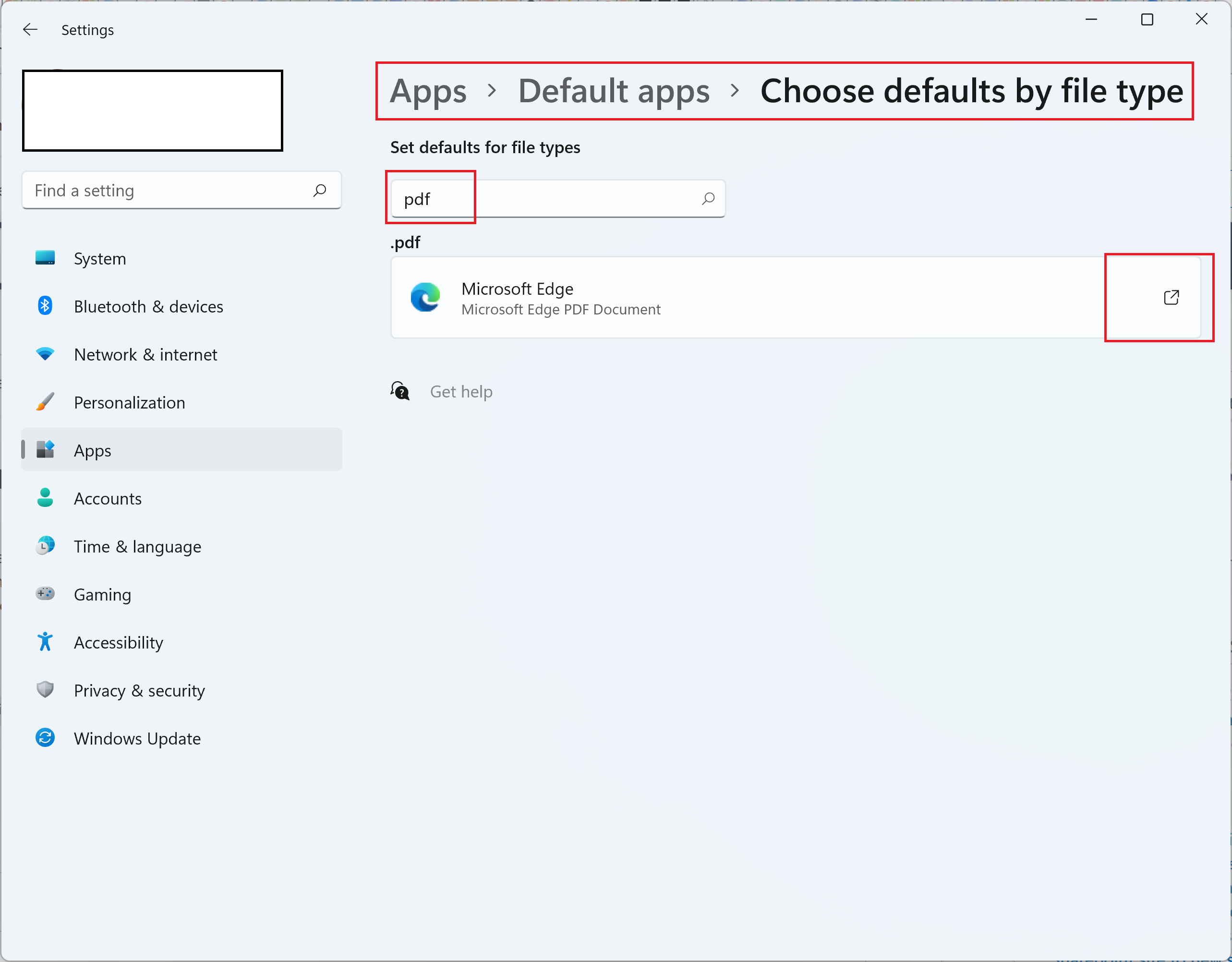Image resolution: width=1232 pixels, height=962 pixels.
Task: Click the Apps breadcrumb link
Action: point(428,91)
